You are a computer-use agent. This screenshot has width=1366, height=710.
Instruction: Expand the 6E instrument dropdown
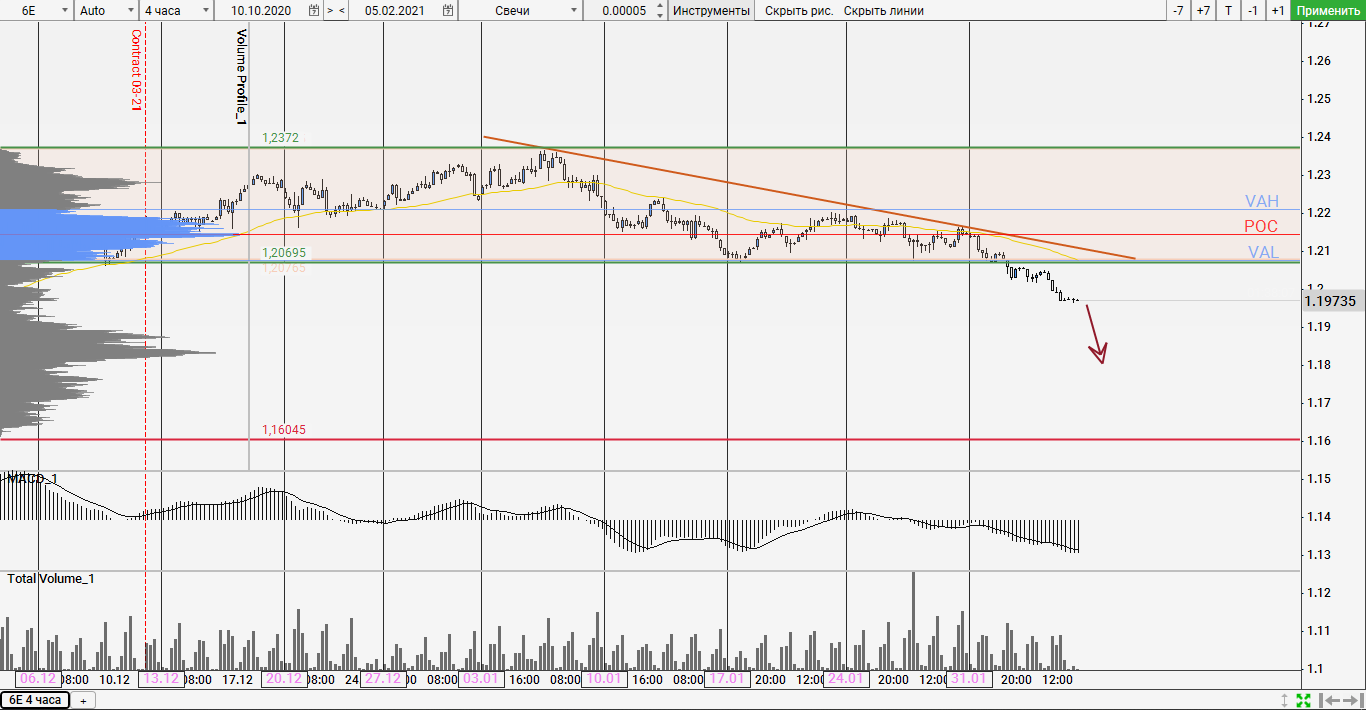(x=65, y=11)
